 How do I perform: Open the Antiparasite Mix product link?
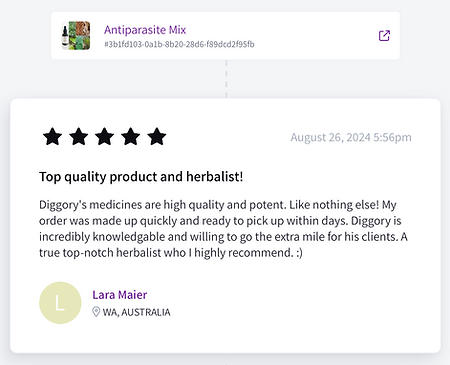click(145, 30)
